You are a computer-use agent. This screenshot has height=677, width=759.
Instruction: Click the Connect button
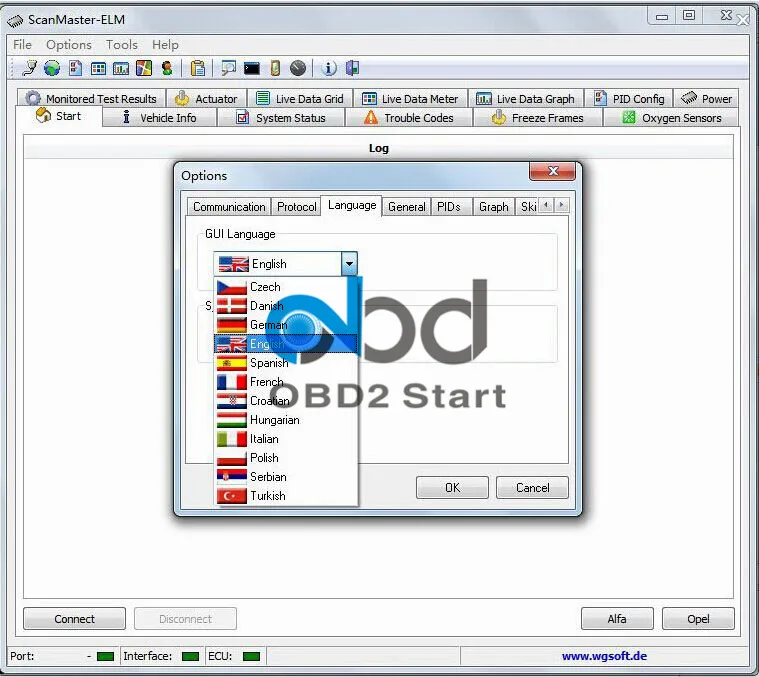coord(75,619)
